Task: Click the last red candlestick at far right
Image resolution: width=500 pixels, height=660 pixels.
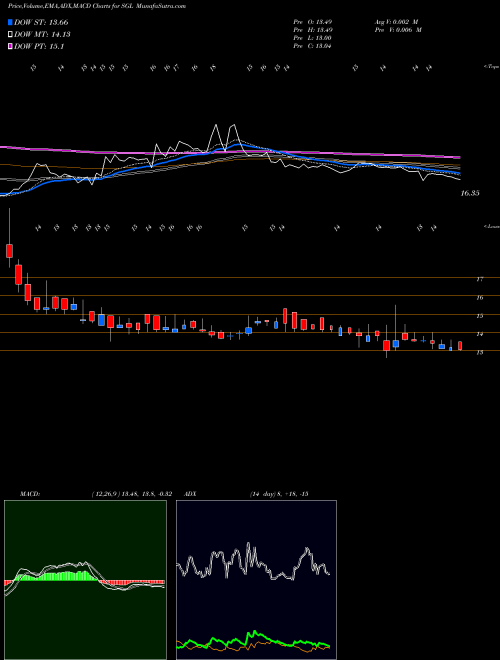Action: point(460,346)
